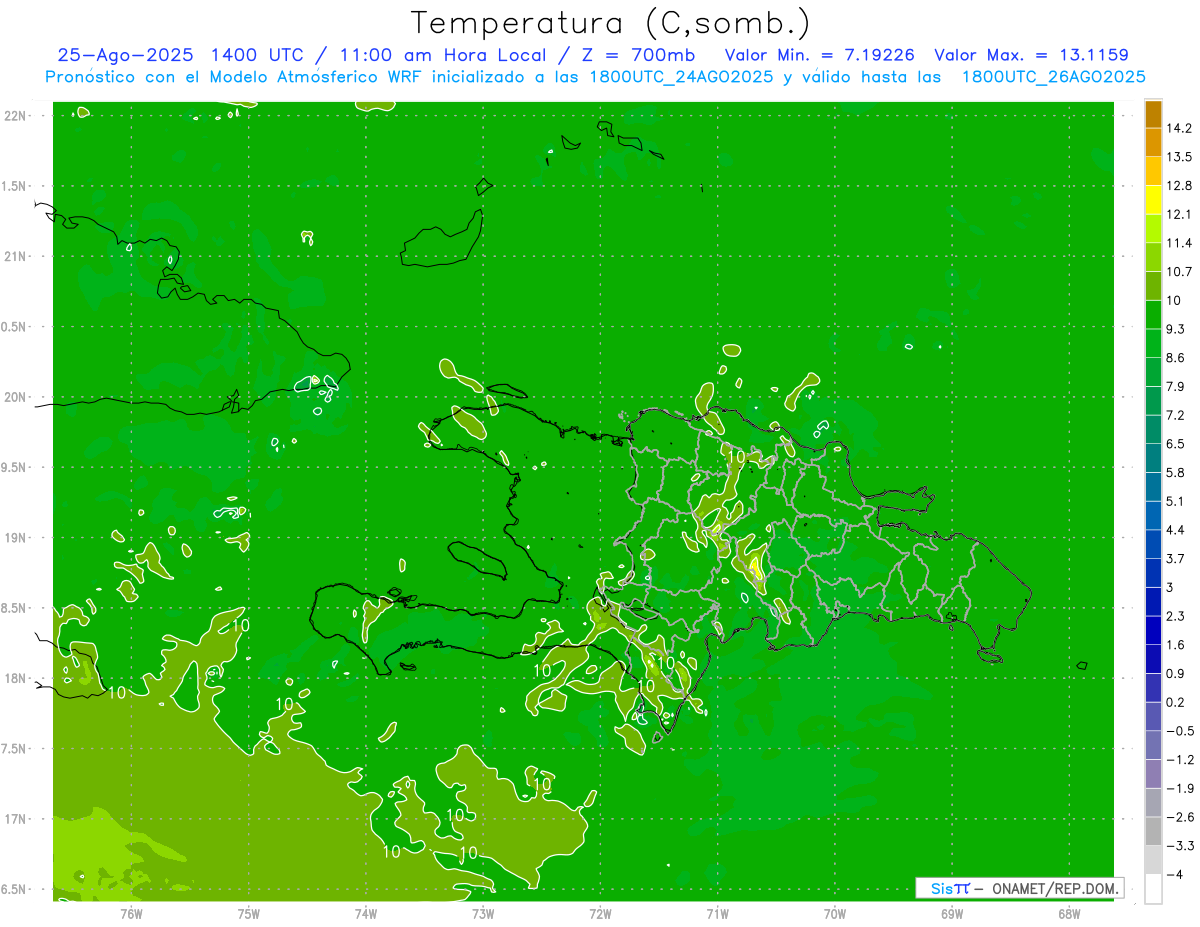This screenshot has height=927, width=1200.
Task: Click the purple swatch between -1.9 and -1.2
Action: (1153, 774)
